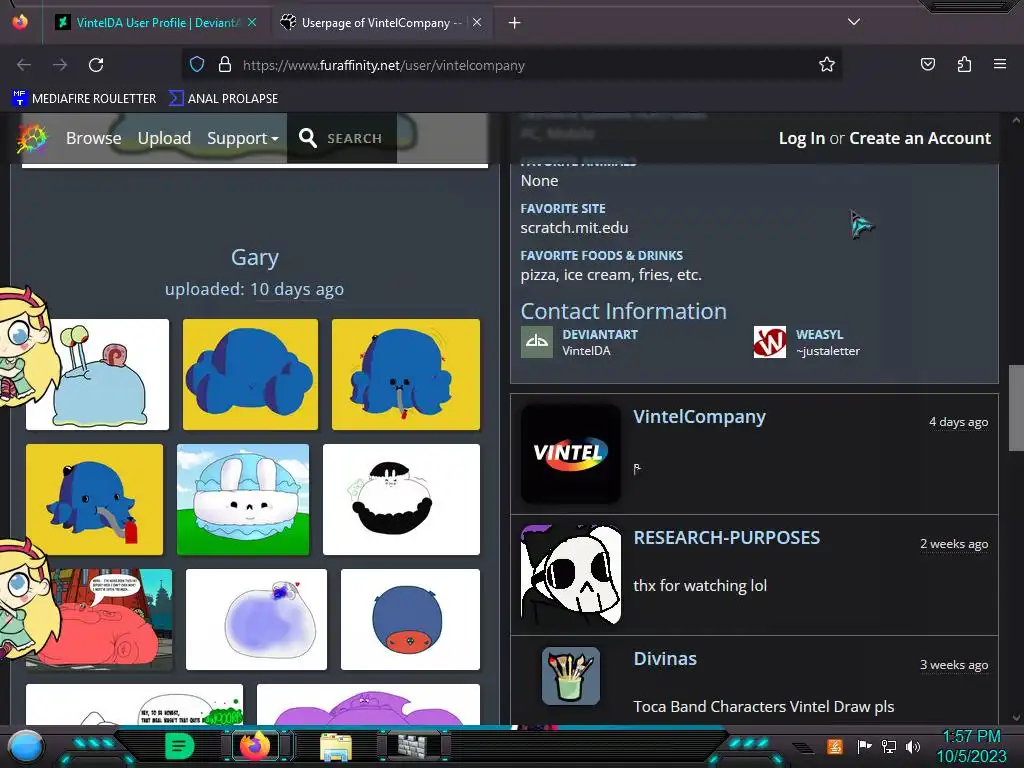Click the scrollbar up arrow

pos(1016,120)
